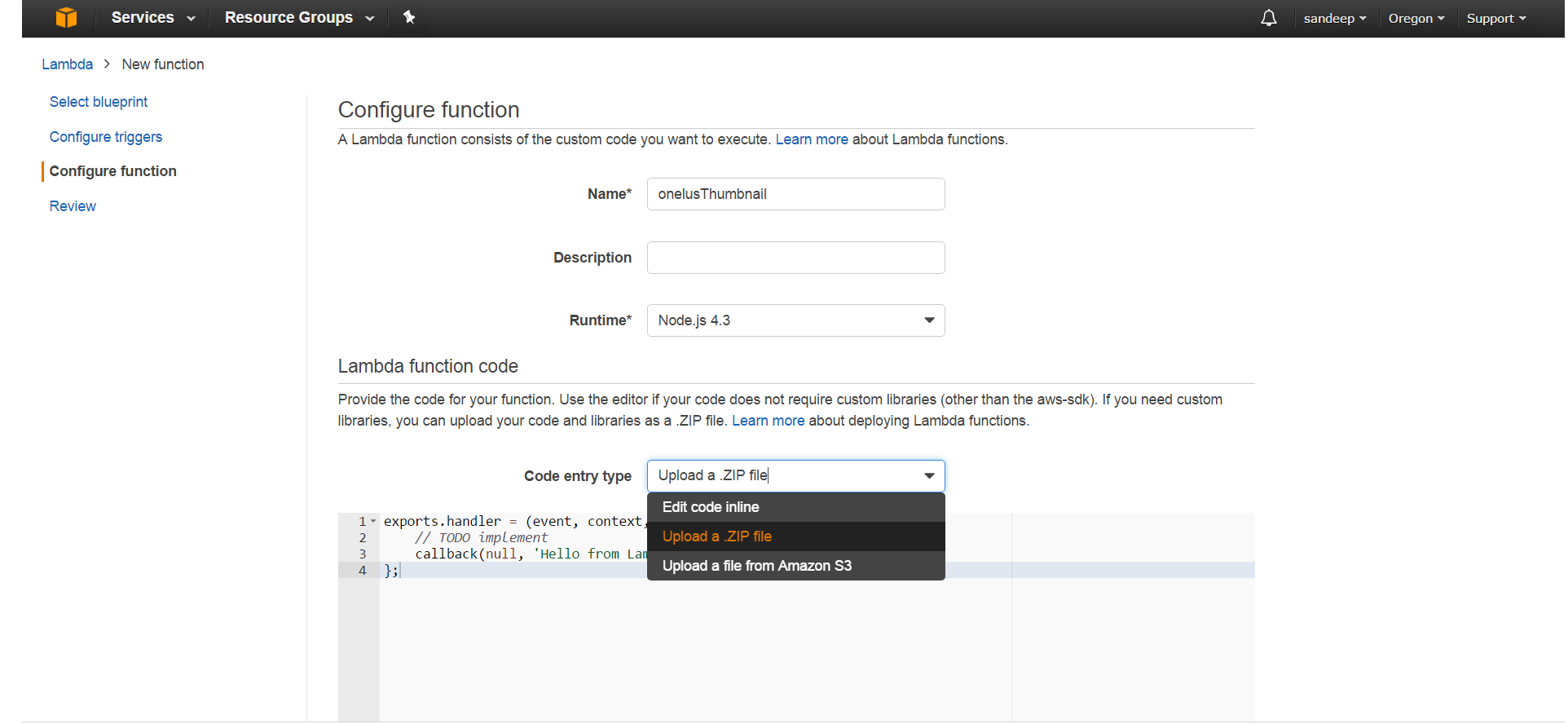Collapse code fold arrow on line 1
Screen dimensions: 1568x724
(x=373, y=522)
